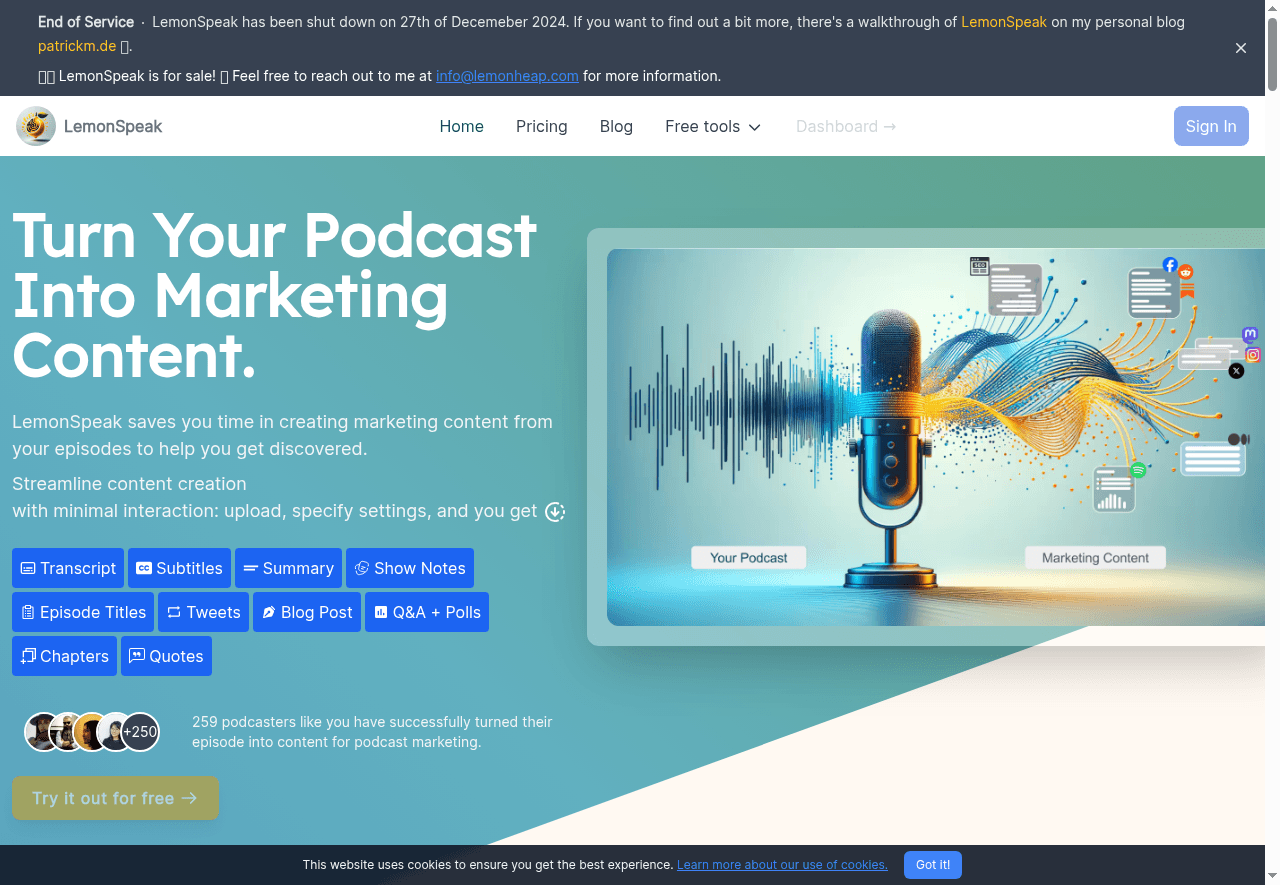Open the Show Notes feature
This screenshot has height=885, width=1280.
coord(410,568)
